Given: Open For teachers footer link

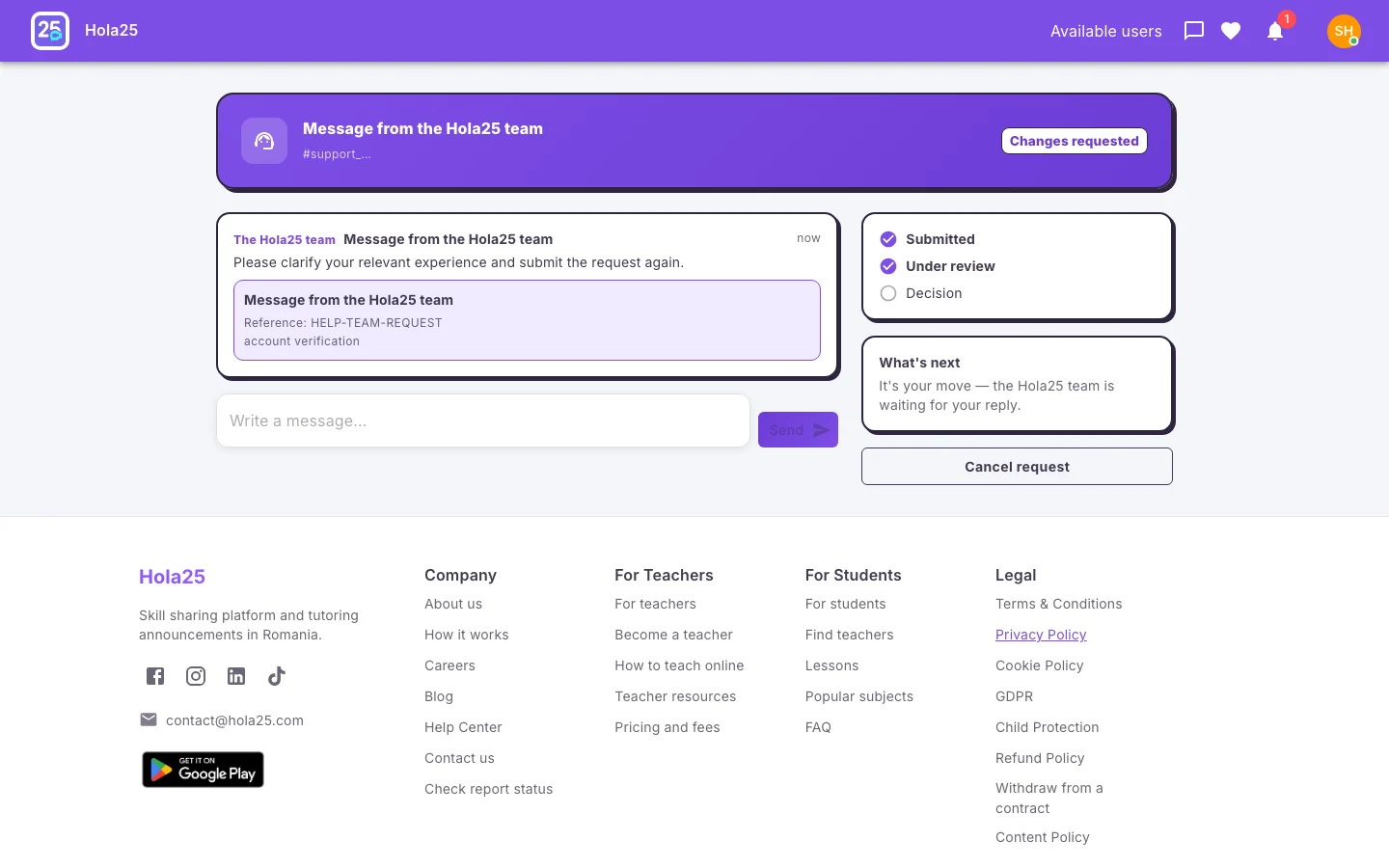Looking at the screenshot, I should click(x=655, y=604).
